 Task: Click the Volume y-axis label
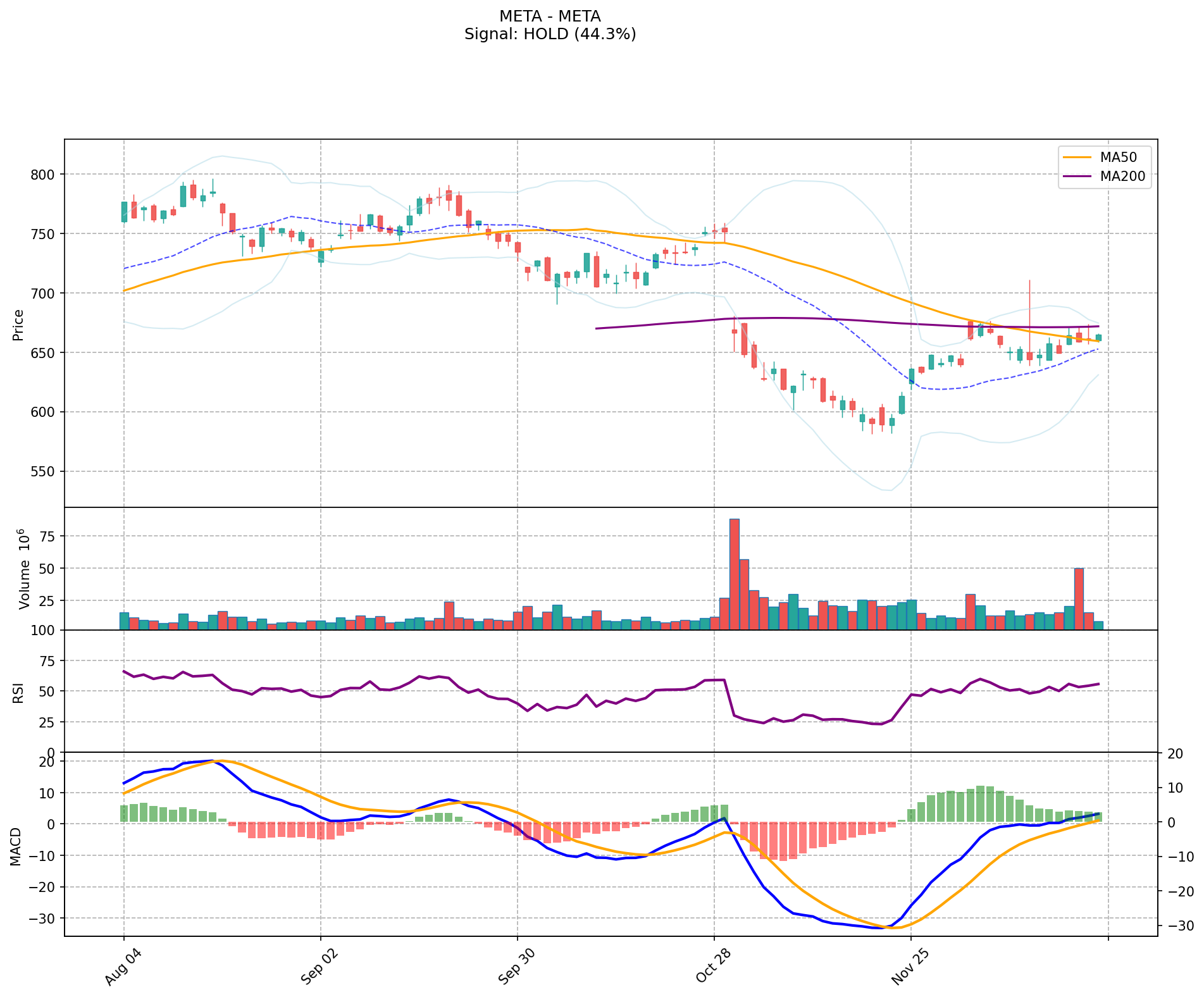tap(24, 568)
